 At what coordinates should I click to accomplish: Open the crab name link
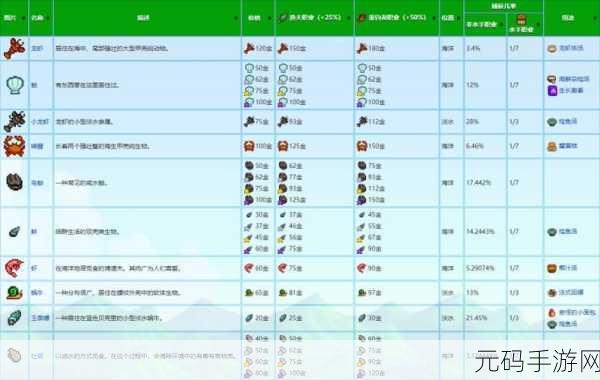coord(37,146)
